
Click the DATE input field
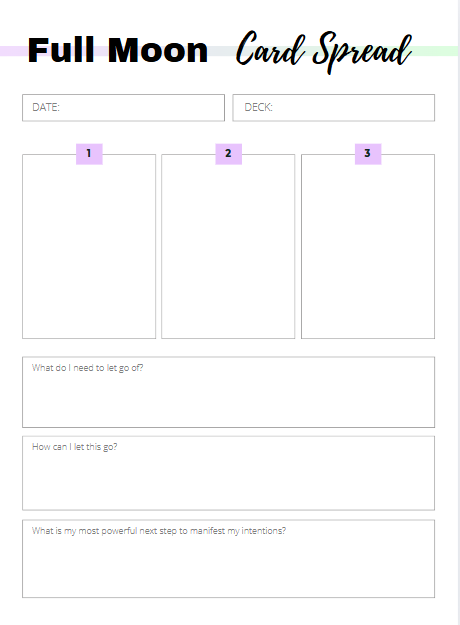(x=124, y=108)
